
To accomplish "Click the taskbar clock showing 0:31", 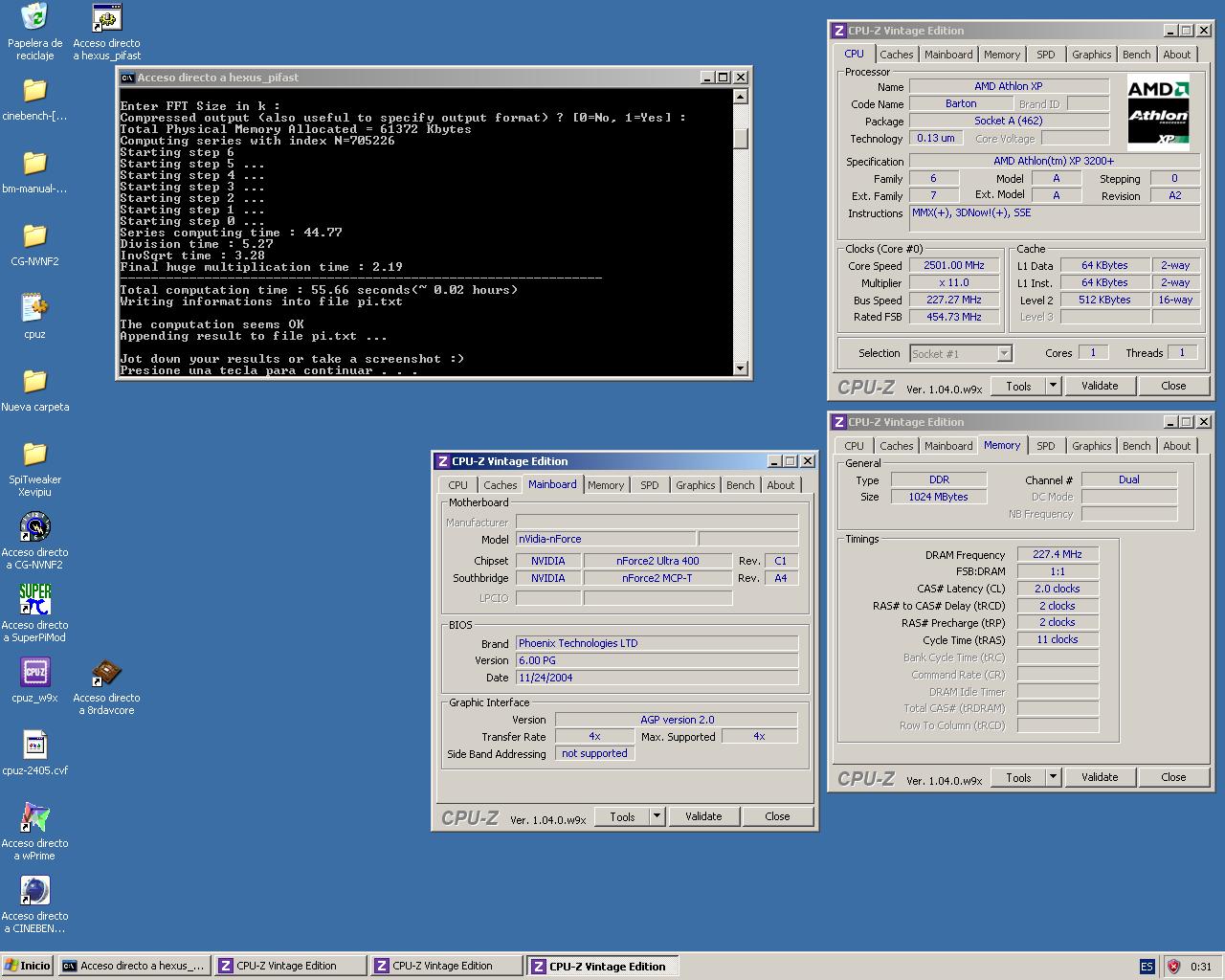I will pyautogui.click(x=1201, y=967).
